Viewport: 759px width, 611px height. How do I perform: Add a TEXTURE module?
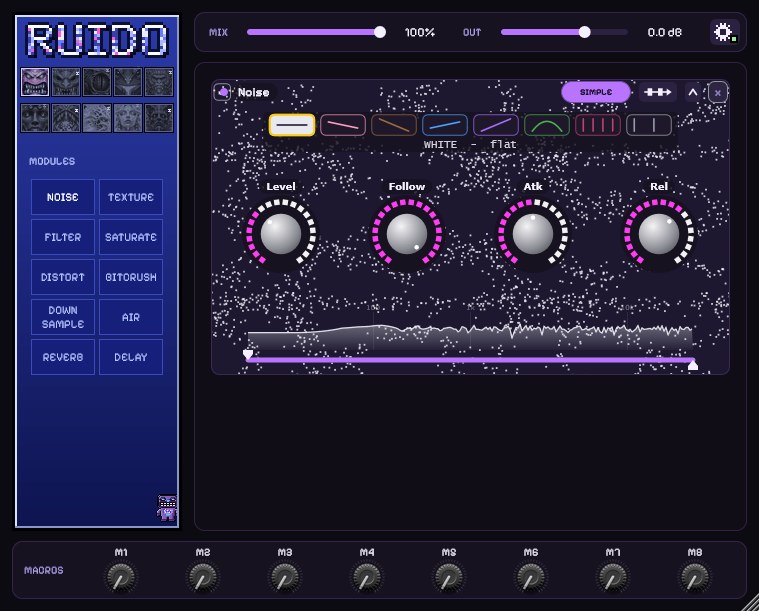click(131, 197)
